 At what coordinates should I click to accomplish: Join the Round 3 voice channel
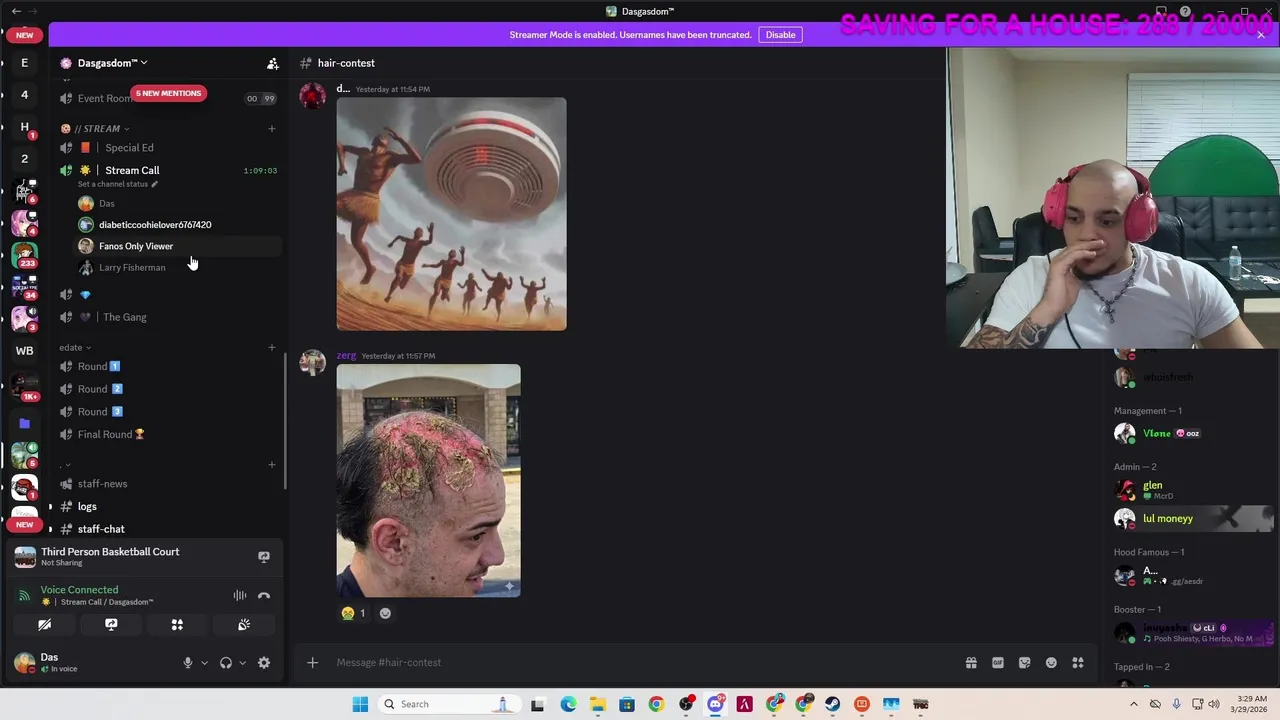tap(167, 412)
